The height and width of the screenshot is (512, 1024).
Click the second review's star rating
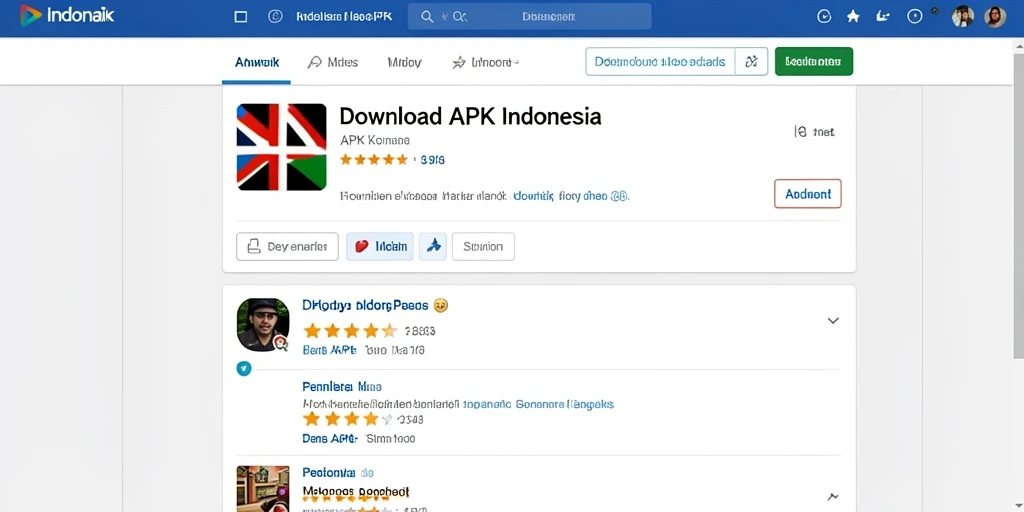point(349,419)
